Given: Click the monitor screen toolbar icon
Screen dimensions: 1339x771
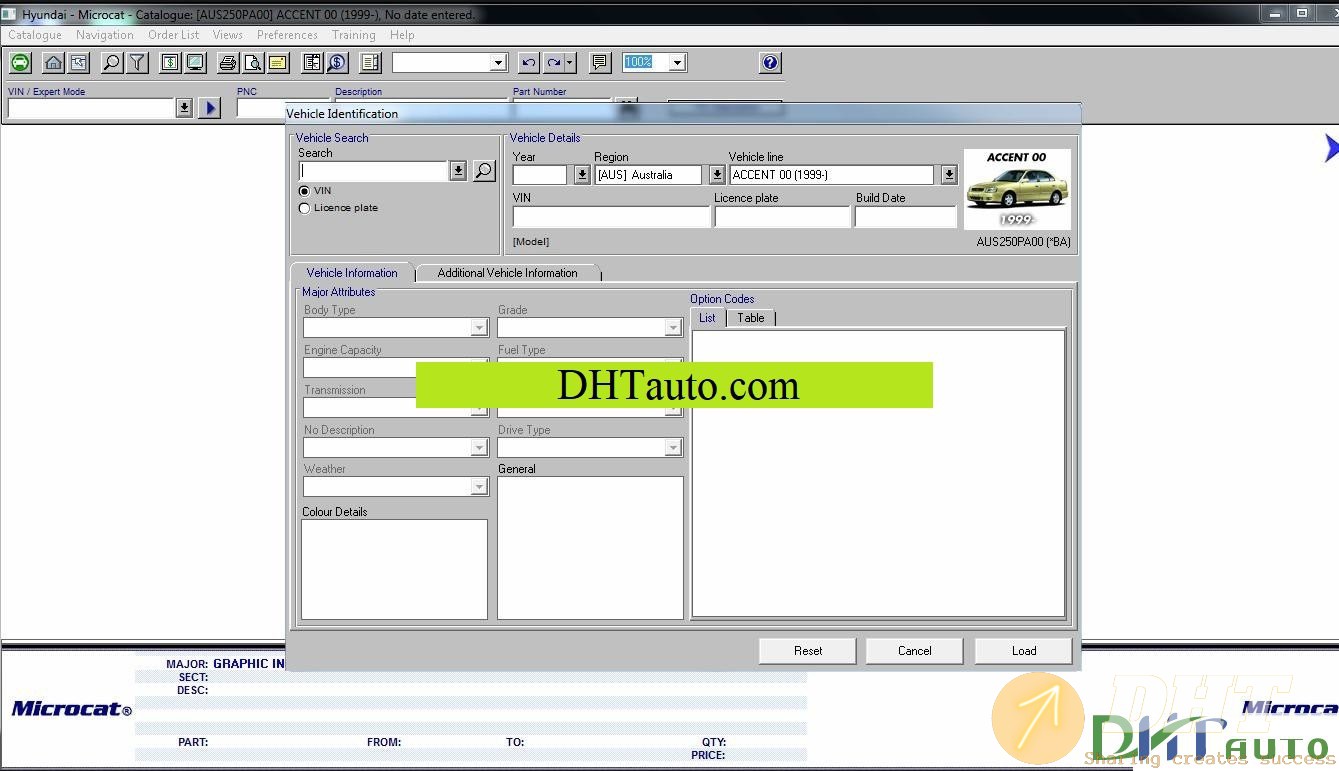Looking at the screenshot, I should point(195,62).
